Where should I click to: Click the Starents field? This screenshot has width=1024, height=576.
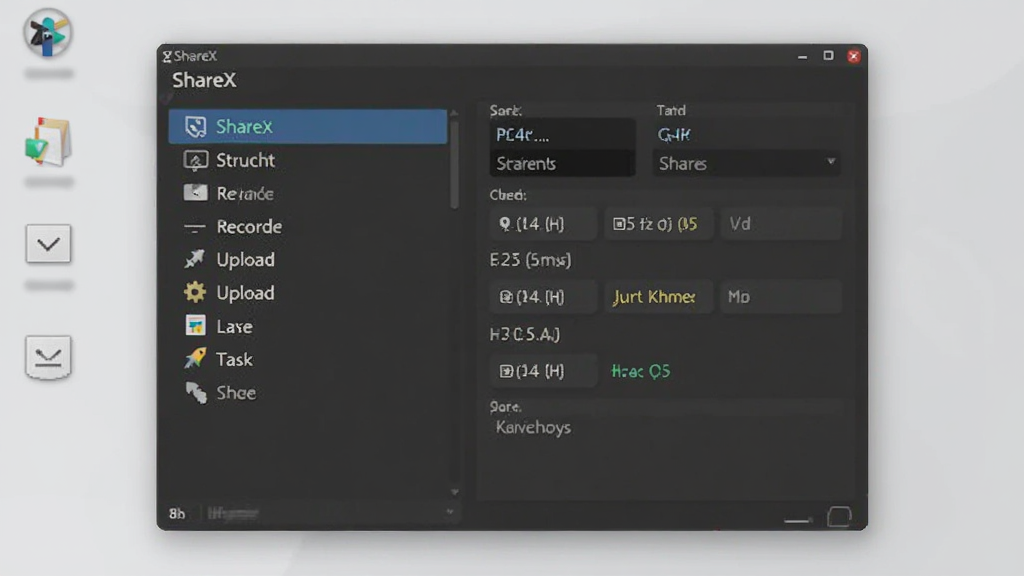pyautogui.click(x=562, y=163)
